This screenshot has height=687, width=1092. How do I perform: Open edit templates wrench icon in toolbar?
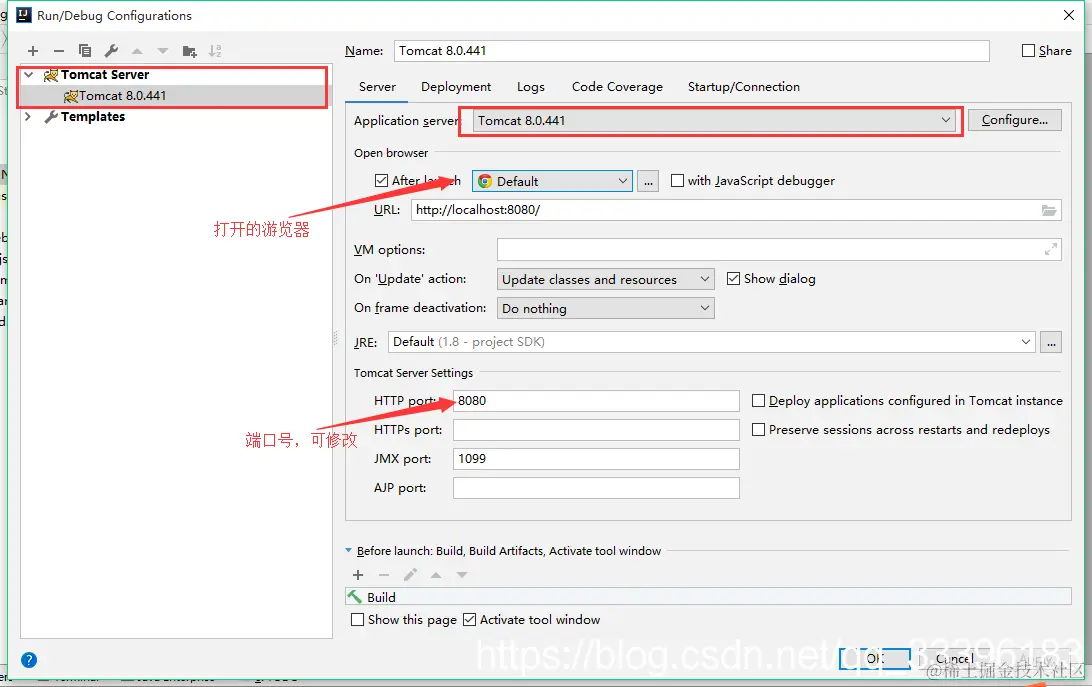(x=111, y=51)
